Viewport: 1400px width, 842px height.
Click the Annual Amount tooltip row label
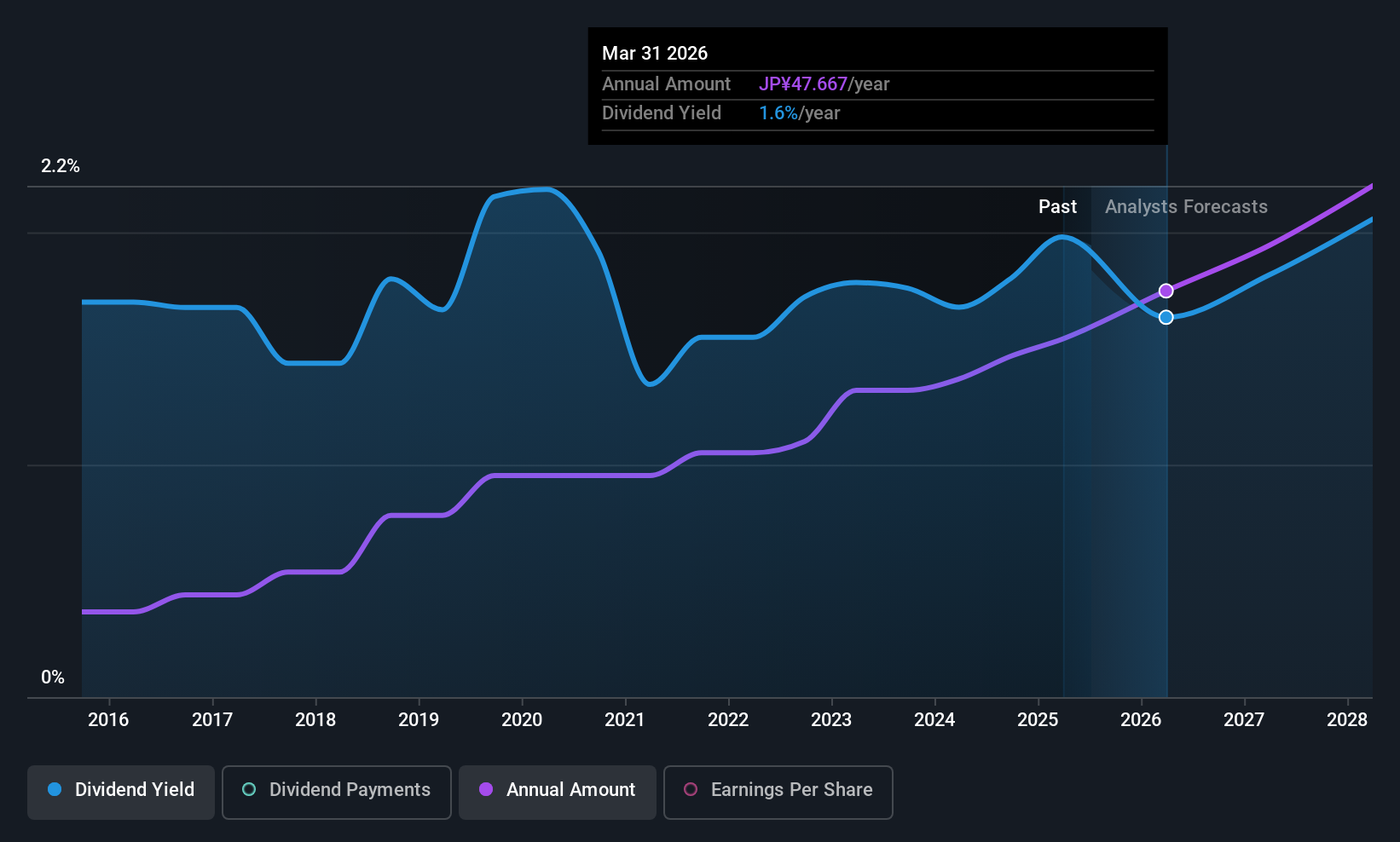[666, 84]
